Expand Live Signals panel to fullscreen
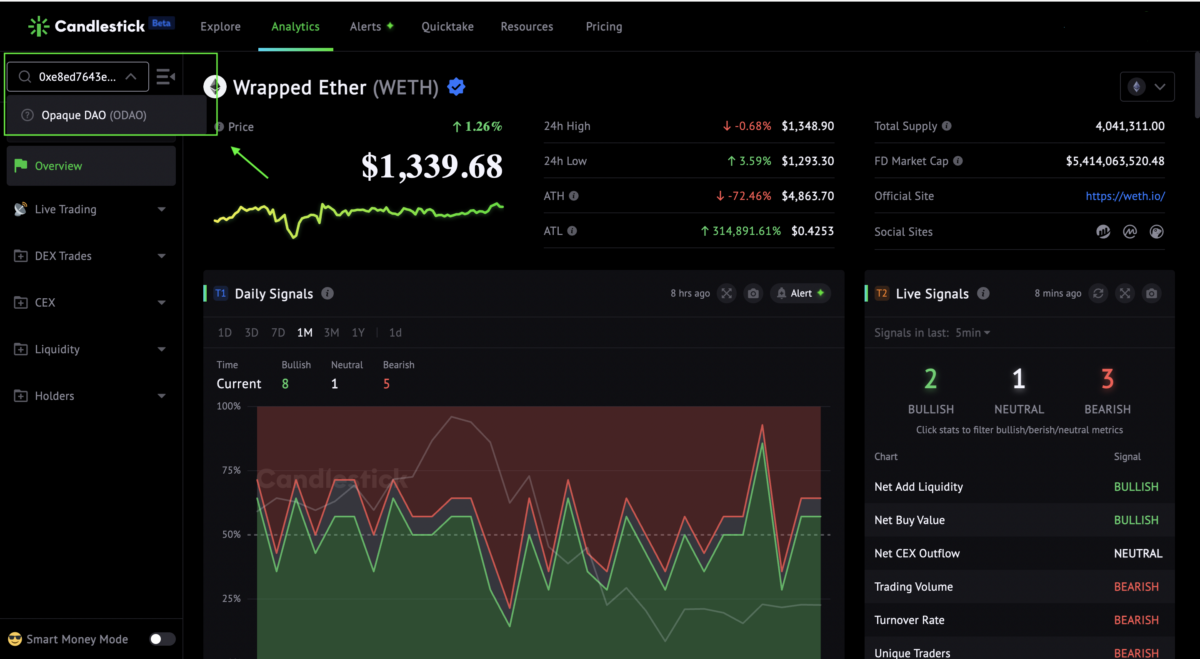 (x=1125, y=293)
